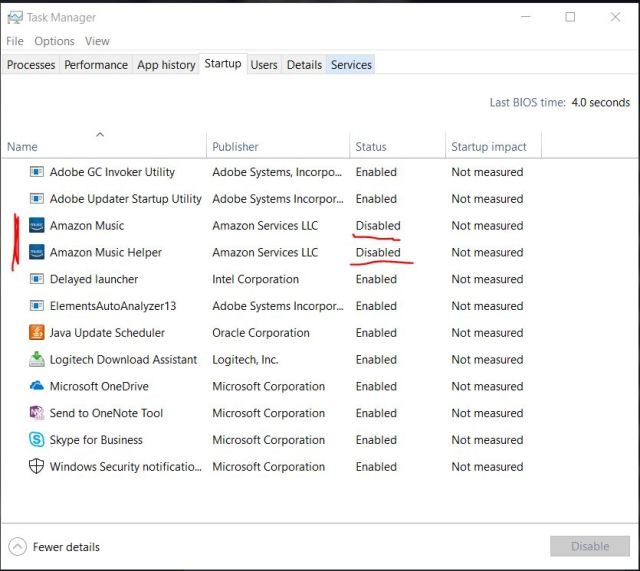
Task: Select the Delayed launcher row
Action: 94,280
